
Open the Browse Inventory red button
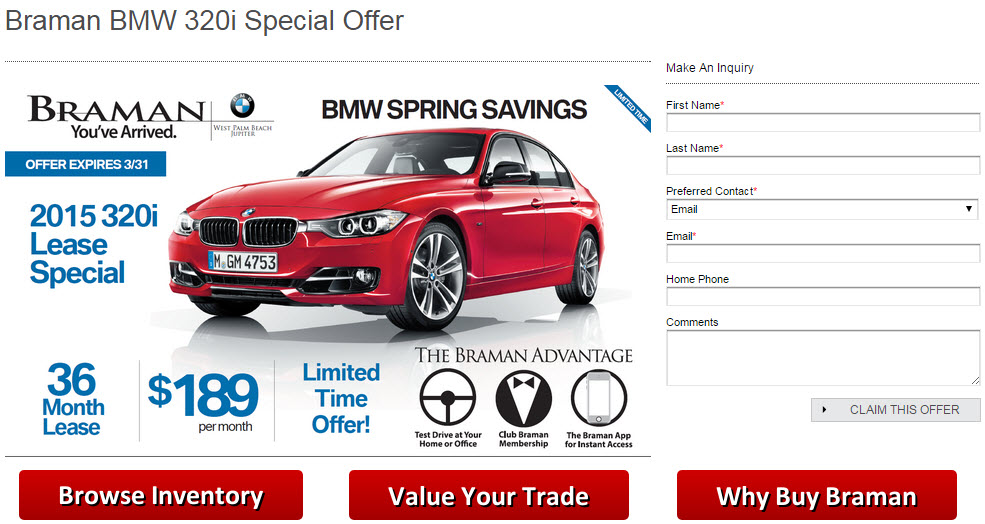[161, 495]
